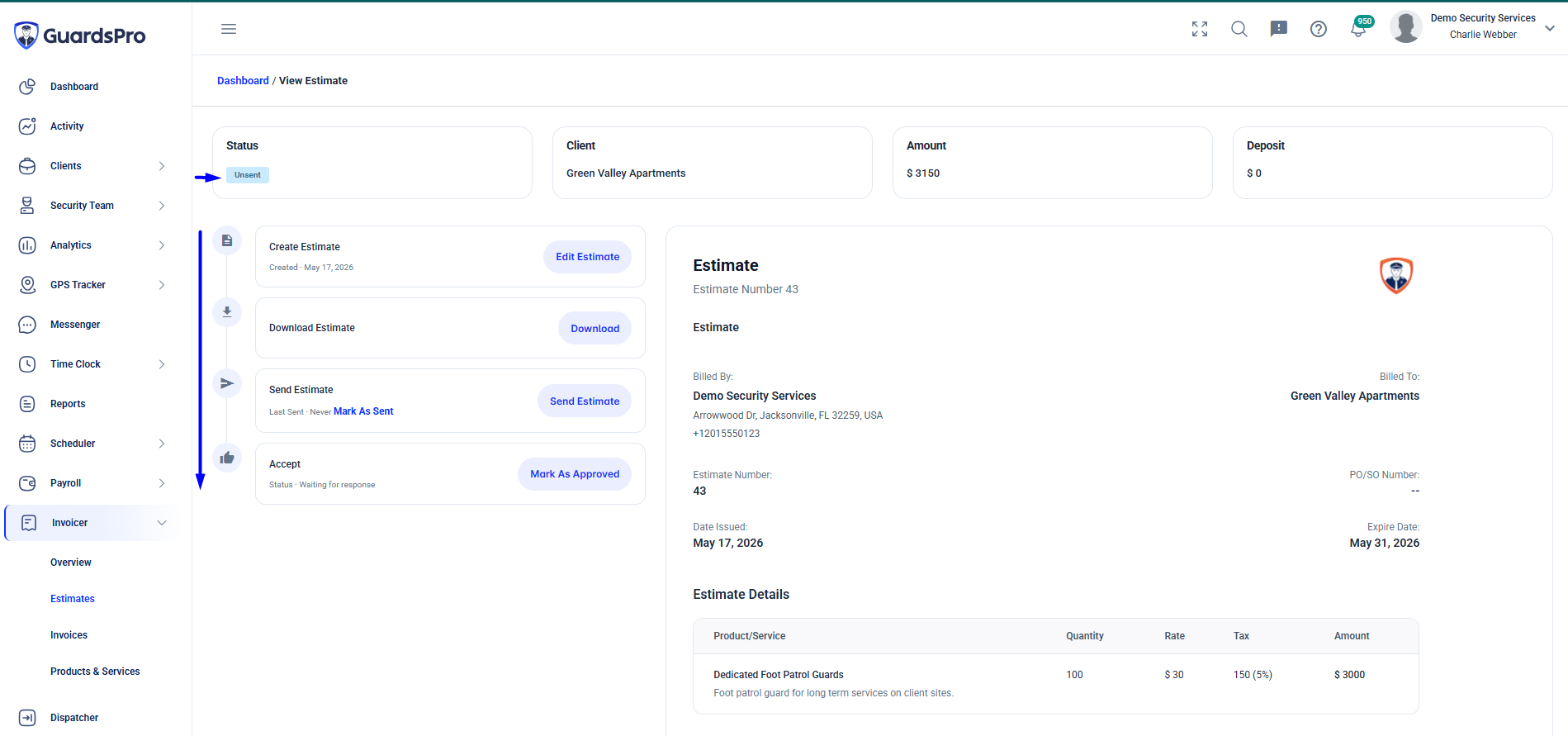
Task: Click the Green Valley Apartments client name
Action: (x=626, y=173)
